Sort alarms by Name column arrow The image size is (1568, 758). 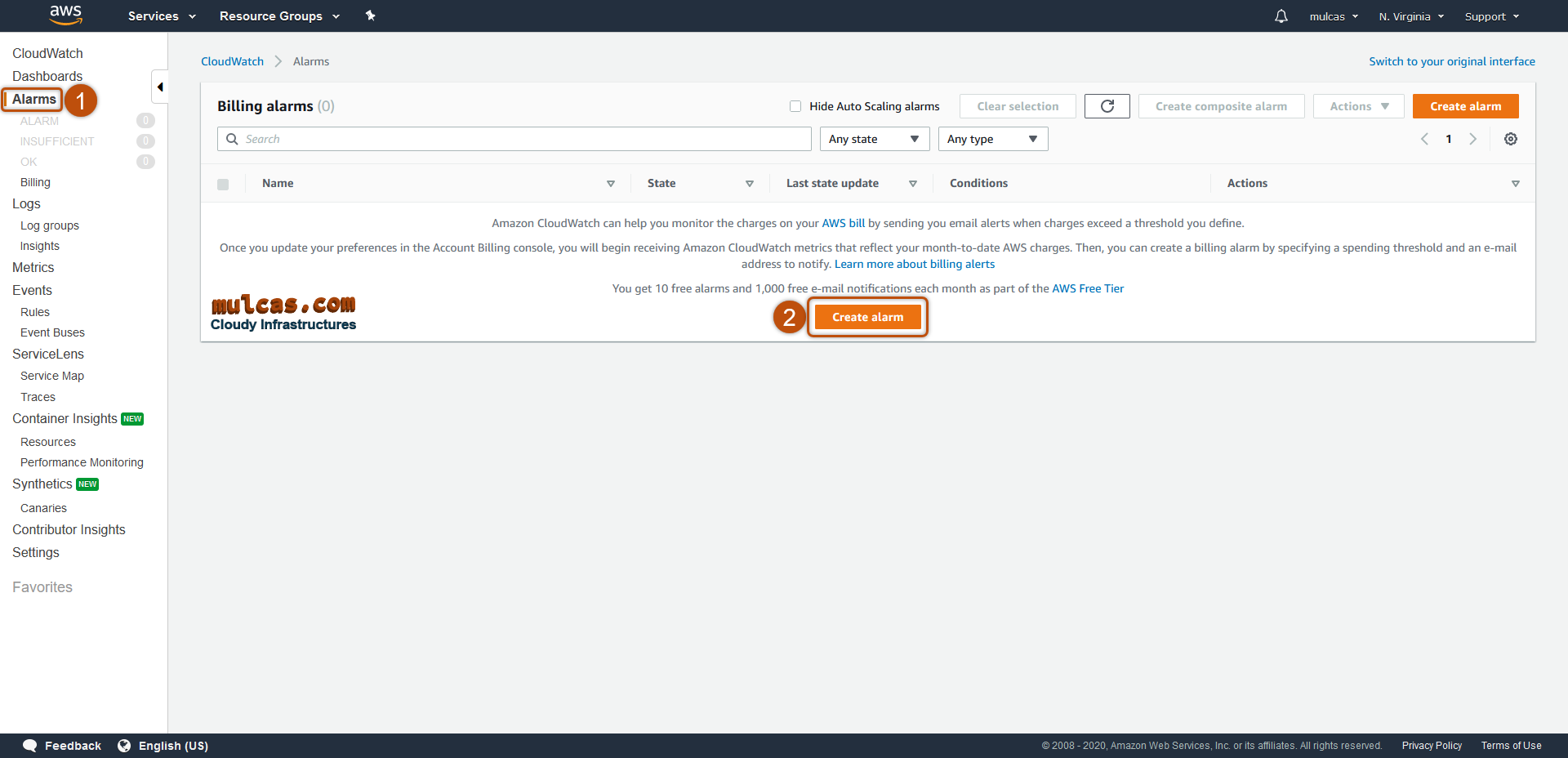[x=610, y=184]
